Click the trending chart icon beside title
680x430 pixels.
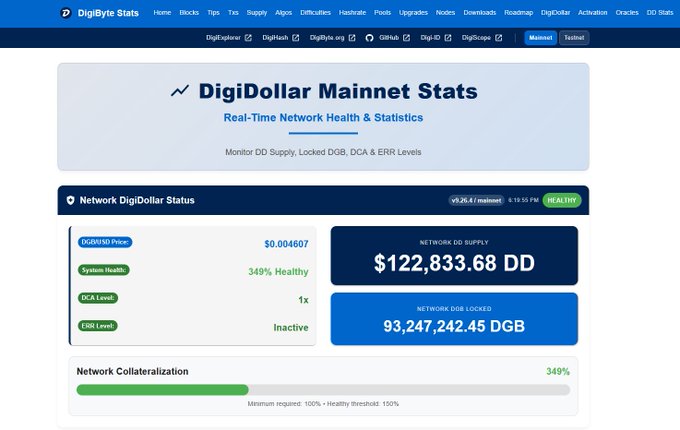click(x=180, y=91)
